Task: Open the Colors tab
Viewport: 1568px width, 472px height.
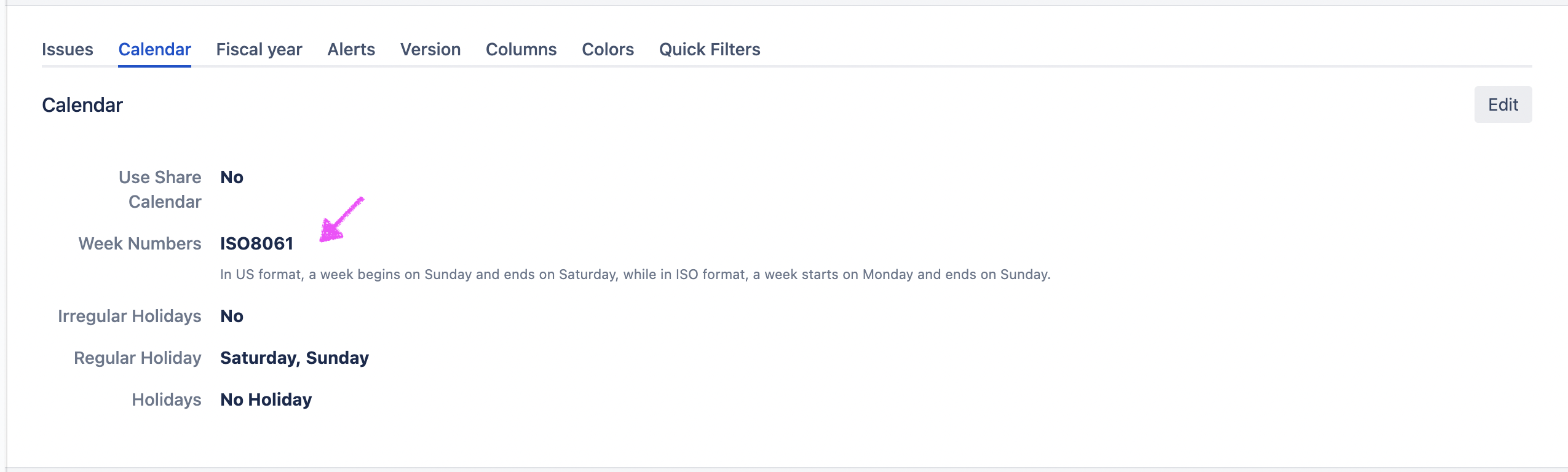Action: click(x=608, y=49)
